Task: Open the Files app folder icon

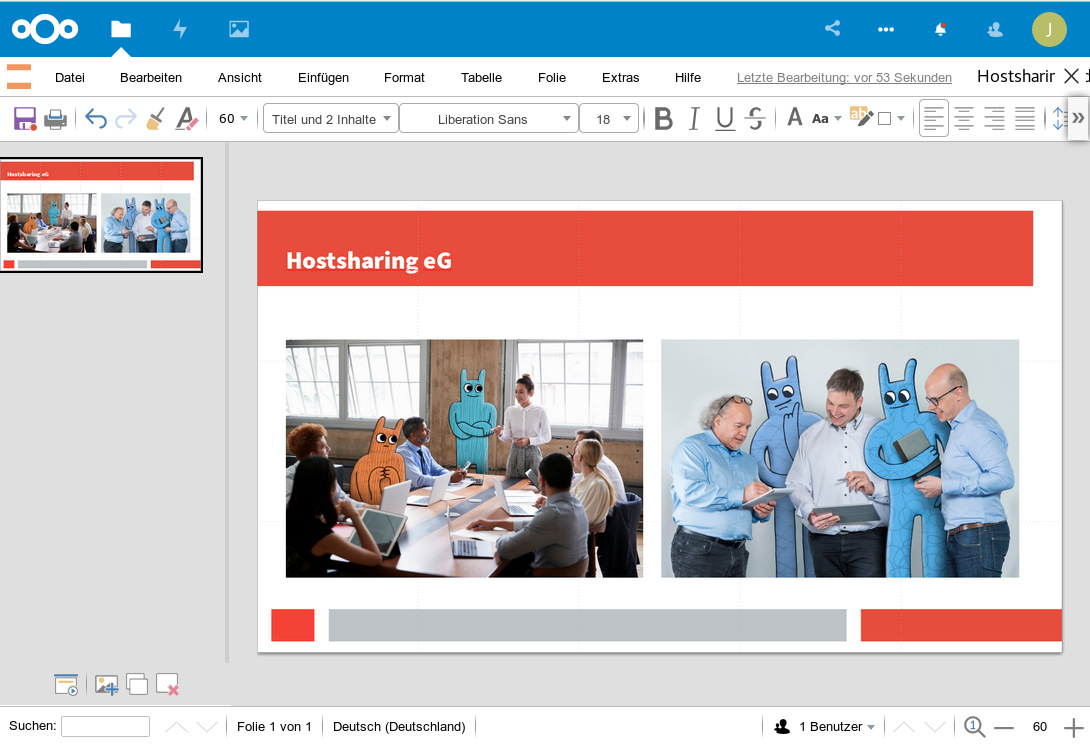Action: click(121, 29)
